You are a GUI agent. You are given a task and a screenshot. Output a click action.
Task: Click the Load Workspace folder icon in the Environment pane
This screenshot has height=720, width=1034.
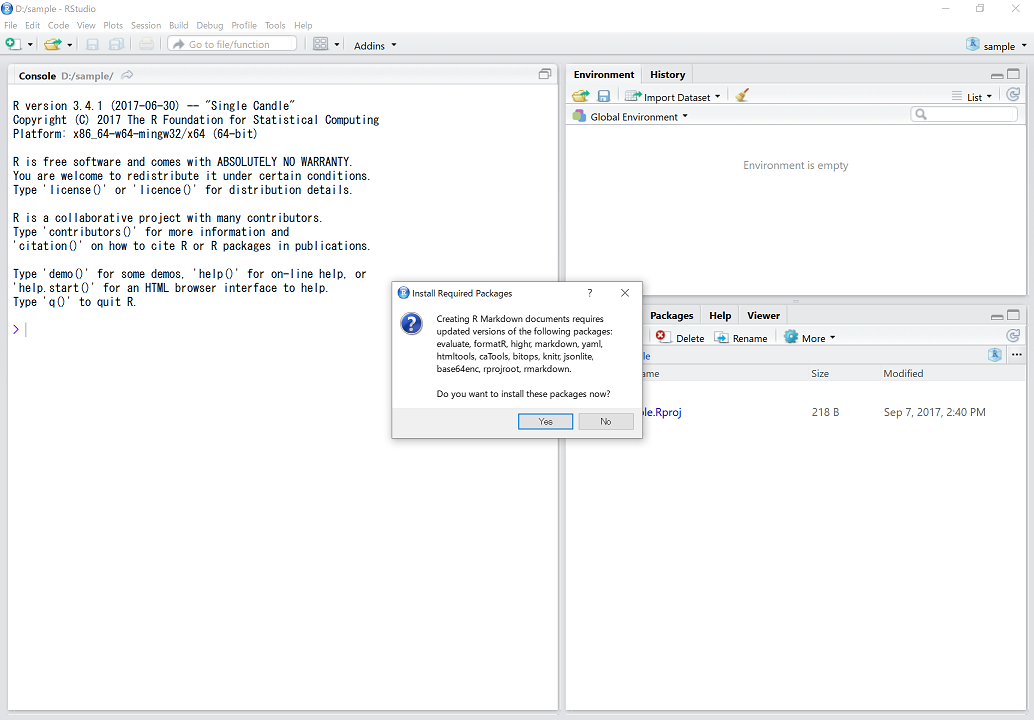click(x=580, y=96)
